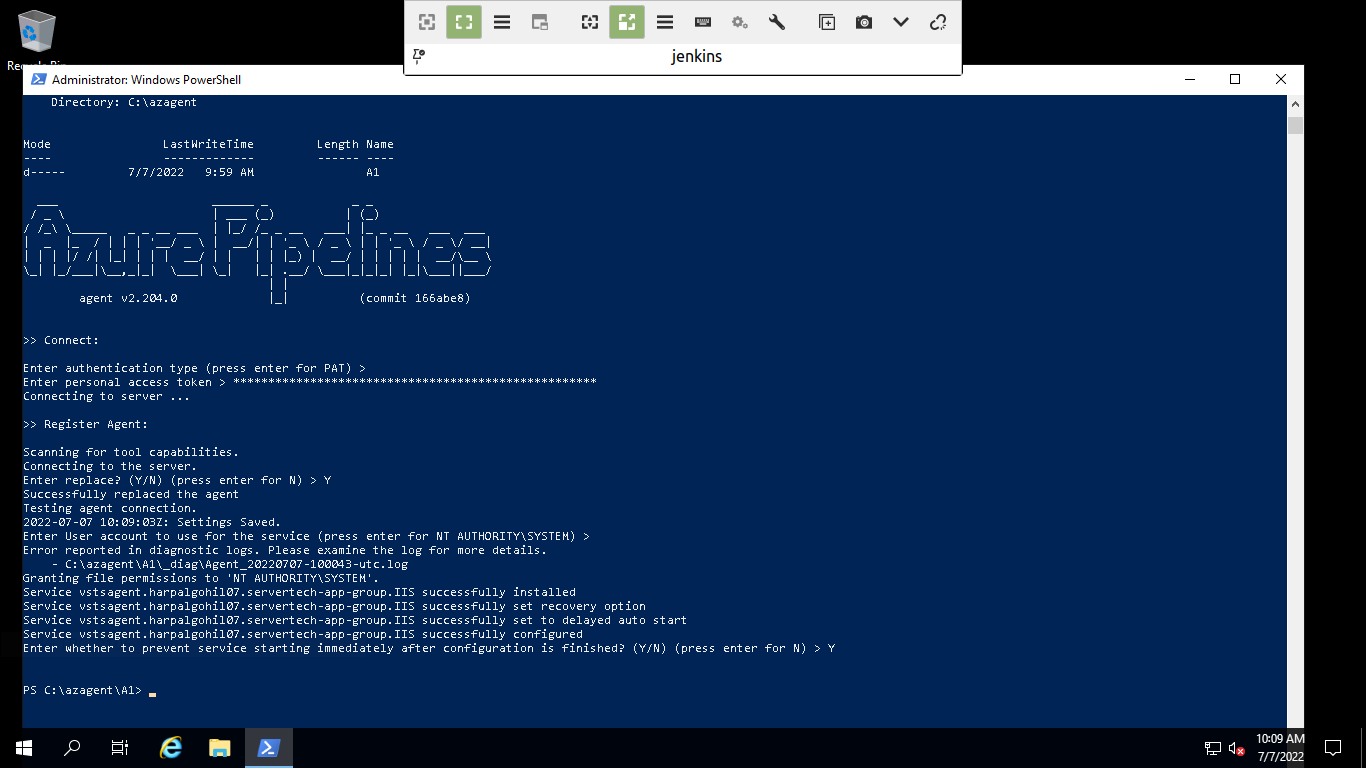
Task: Click the 'A1' directory name
Action: (373, 172)
